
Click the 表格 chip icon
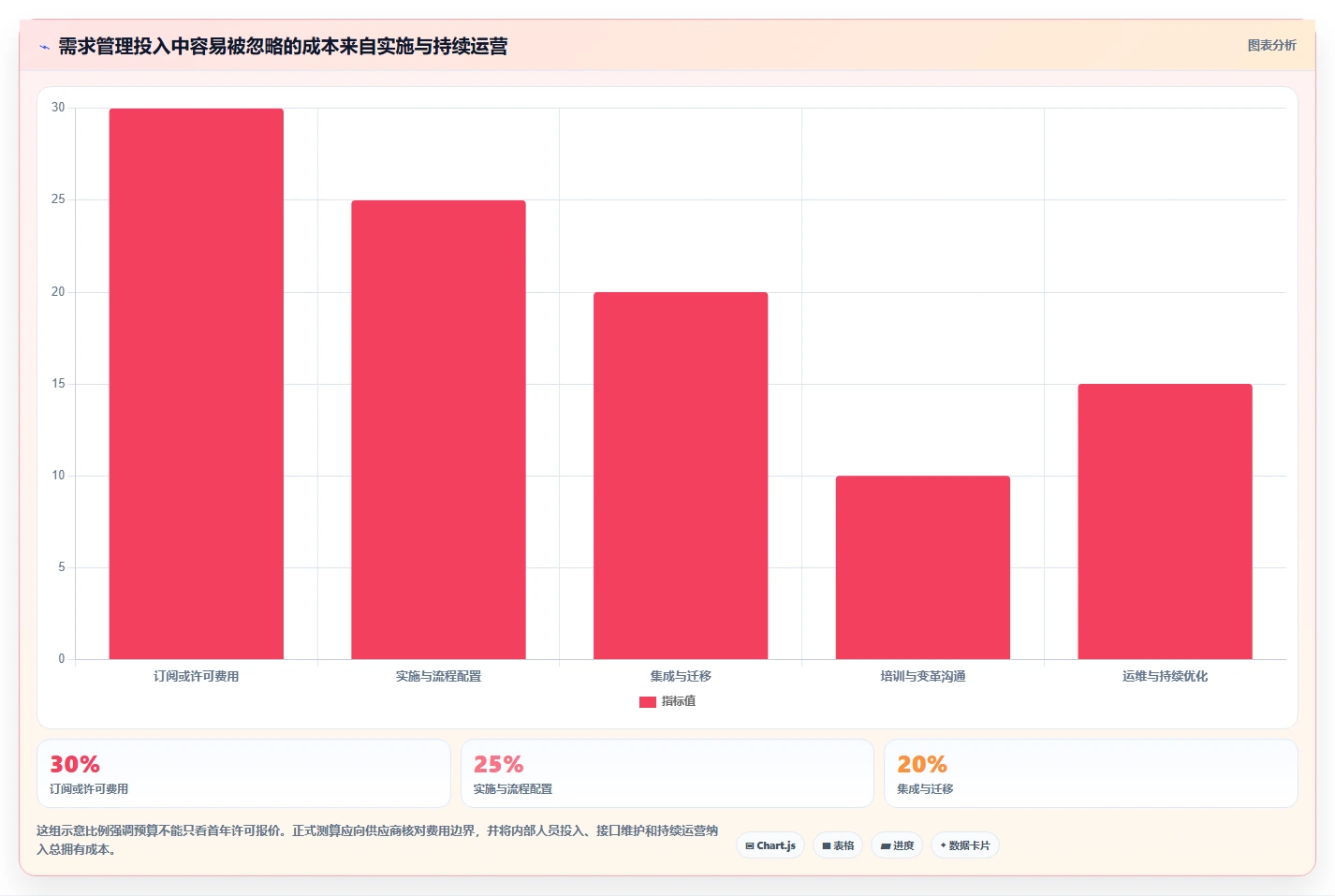coord(827,846)
